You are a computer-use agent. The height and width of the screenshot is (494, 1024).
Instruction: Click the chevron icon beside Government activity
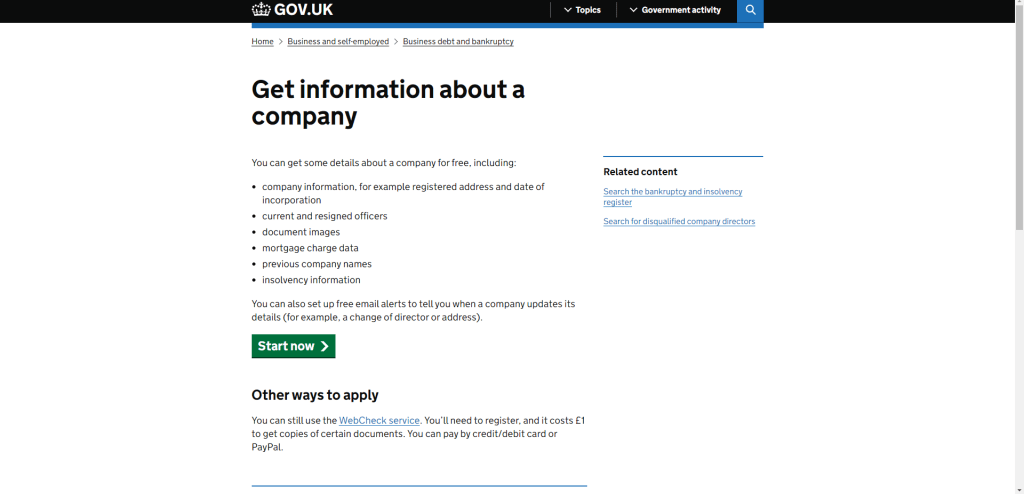point(633,10)
